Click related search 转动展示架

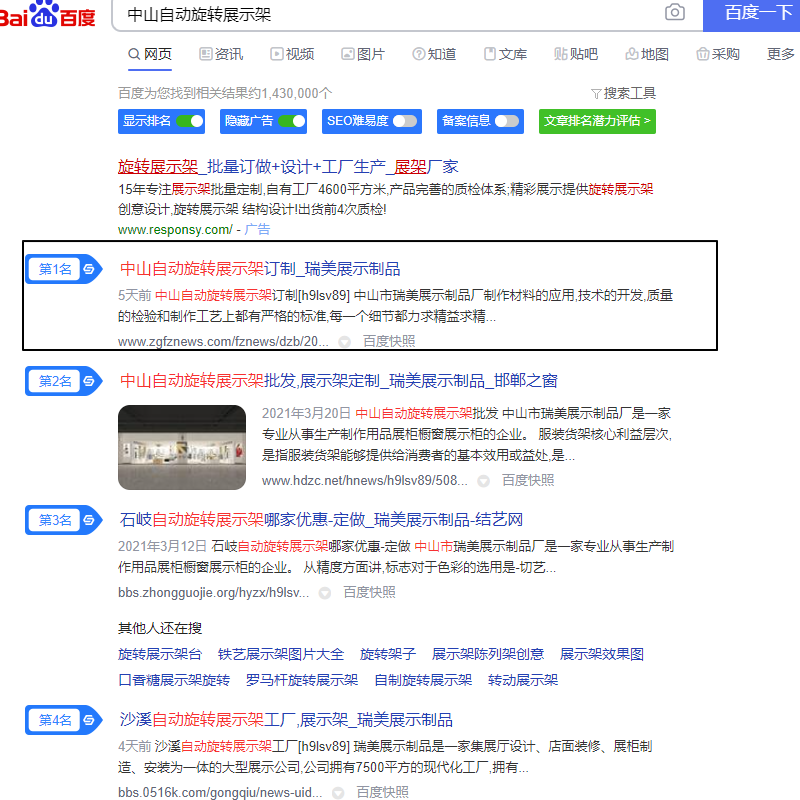pos(522,680)
